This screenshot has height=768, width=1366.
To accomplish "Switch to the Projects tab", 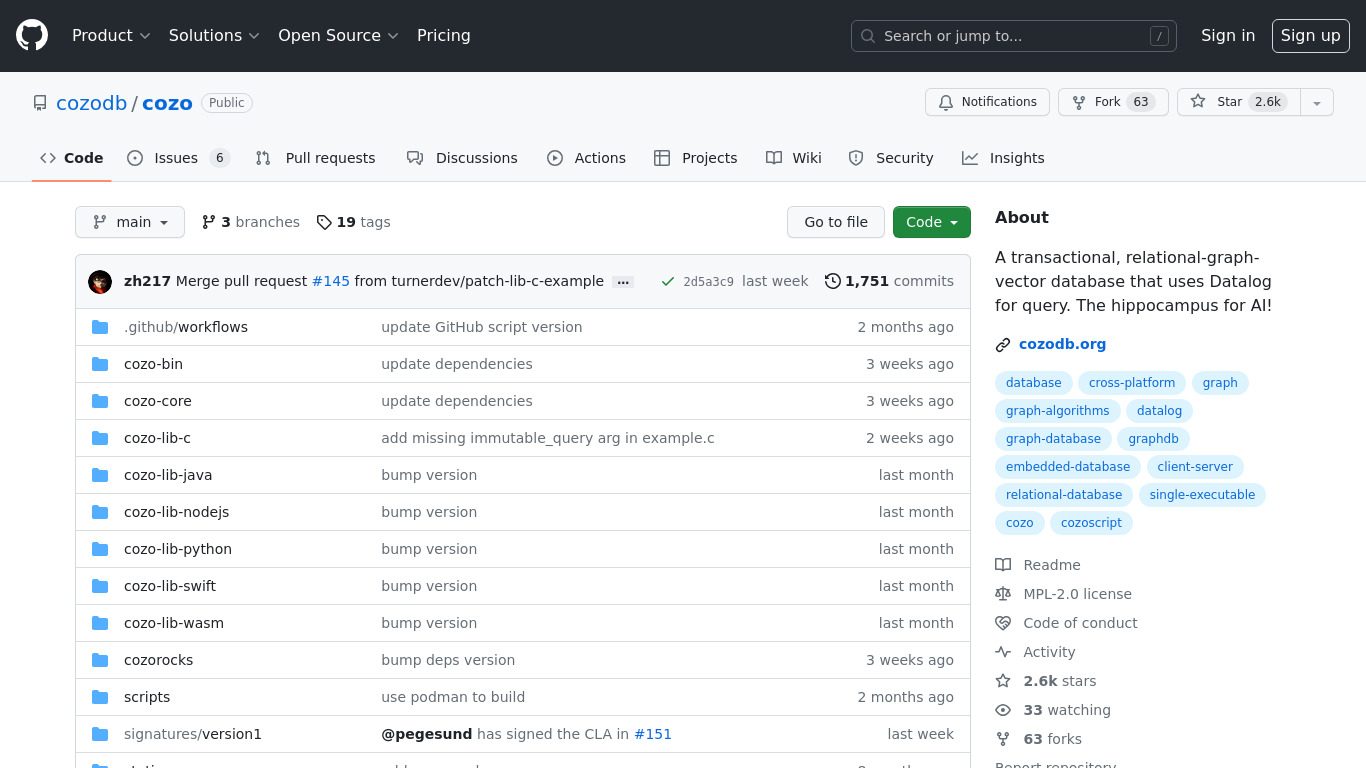I will point(695,158).
